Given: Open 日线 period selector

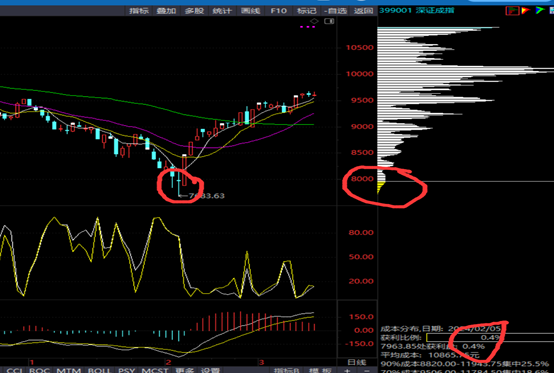Looking at the screenshot, I should click(x=357, y=362).
